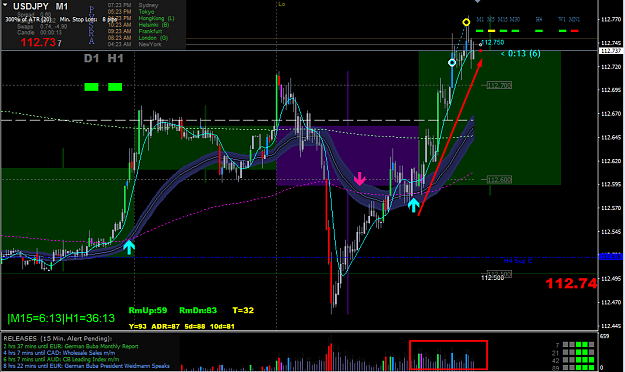Image resolution: width=625 pixels, height=372 pixels.
Task: Click the blue price tag on the axis
Action: click(x=611, y=257)
